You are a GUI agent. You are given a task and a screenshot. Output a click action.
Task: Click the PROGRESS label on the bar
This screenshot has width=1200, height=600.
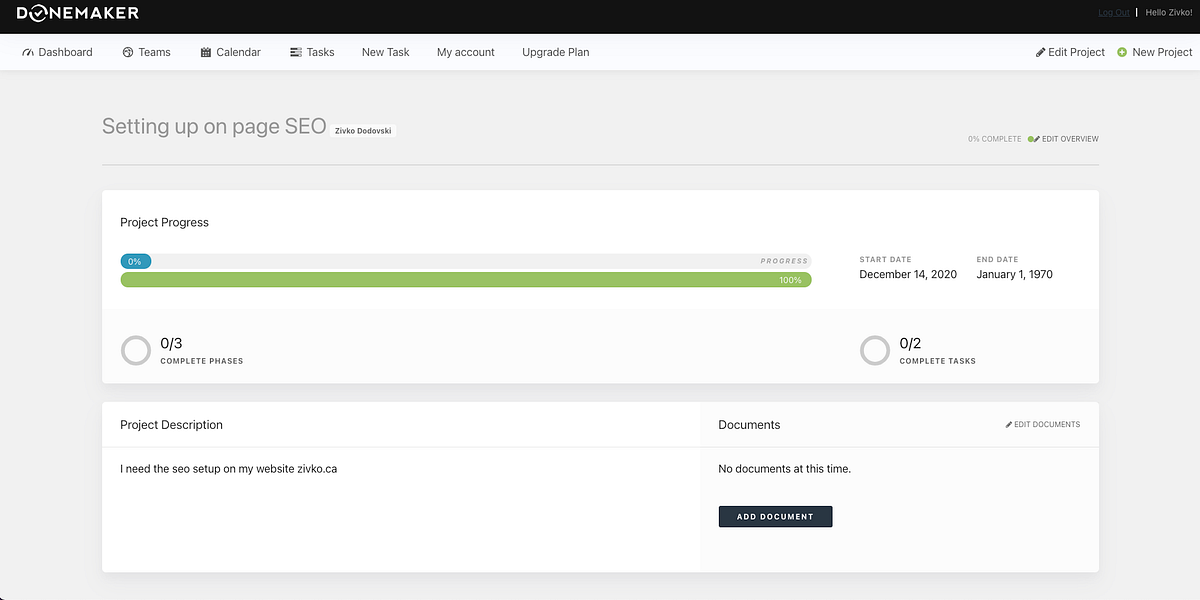coord(784,261)
